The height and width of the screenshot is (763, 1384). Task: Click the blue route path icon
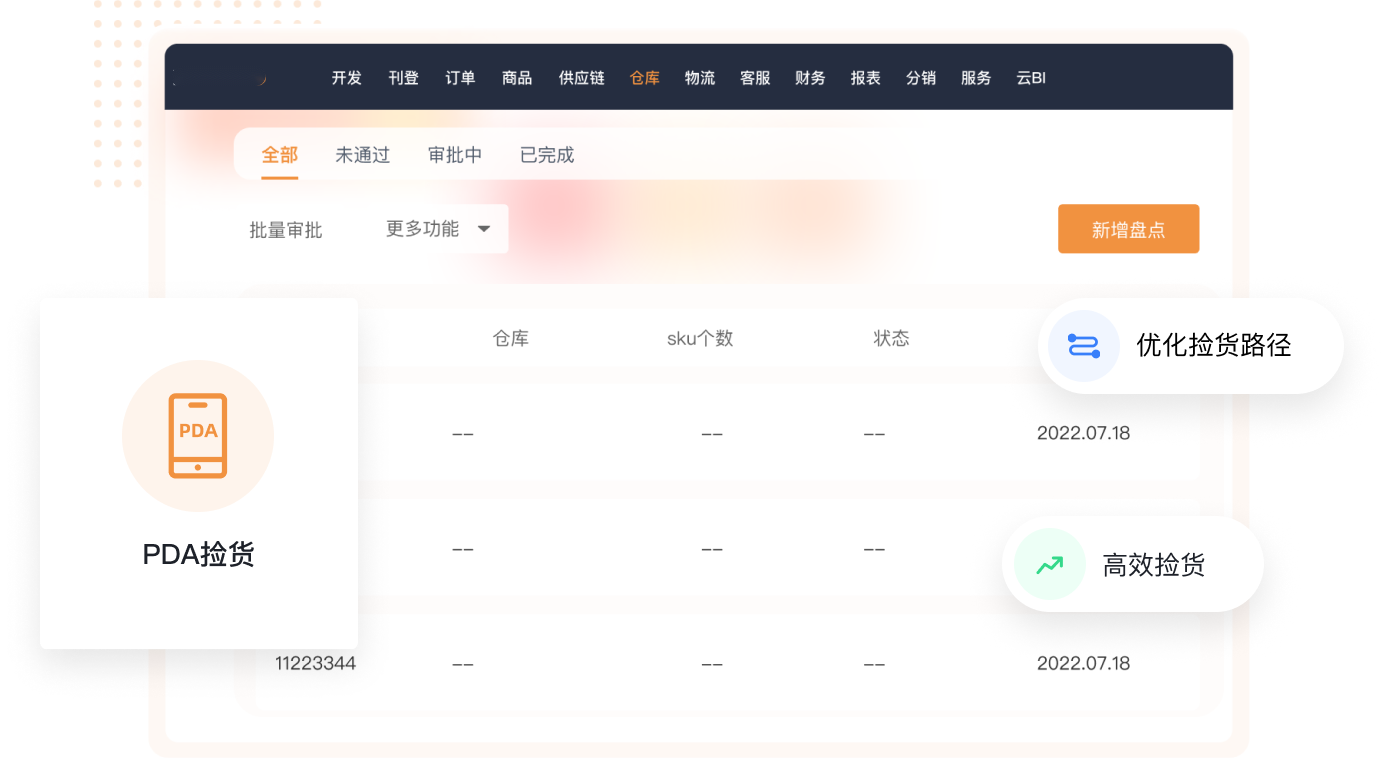pos(1083,346)
